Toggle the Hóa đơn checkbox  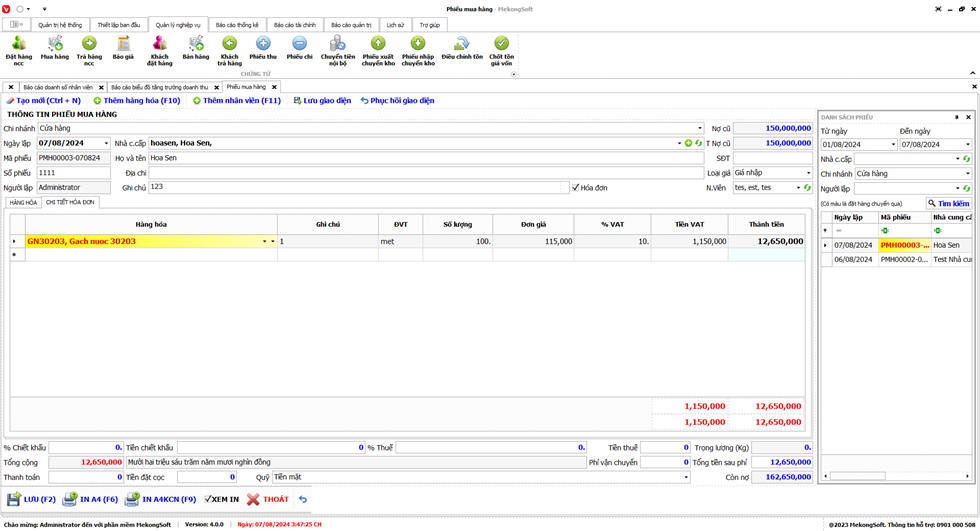[575, 187]
